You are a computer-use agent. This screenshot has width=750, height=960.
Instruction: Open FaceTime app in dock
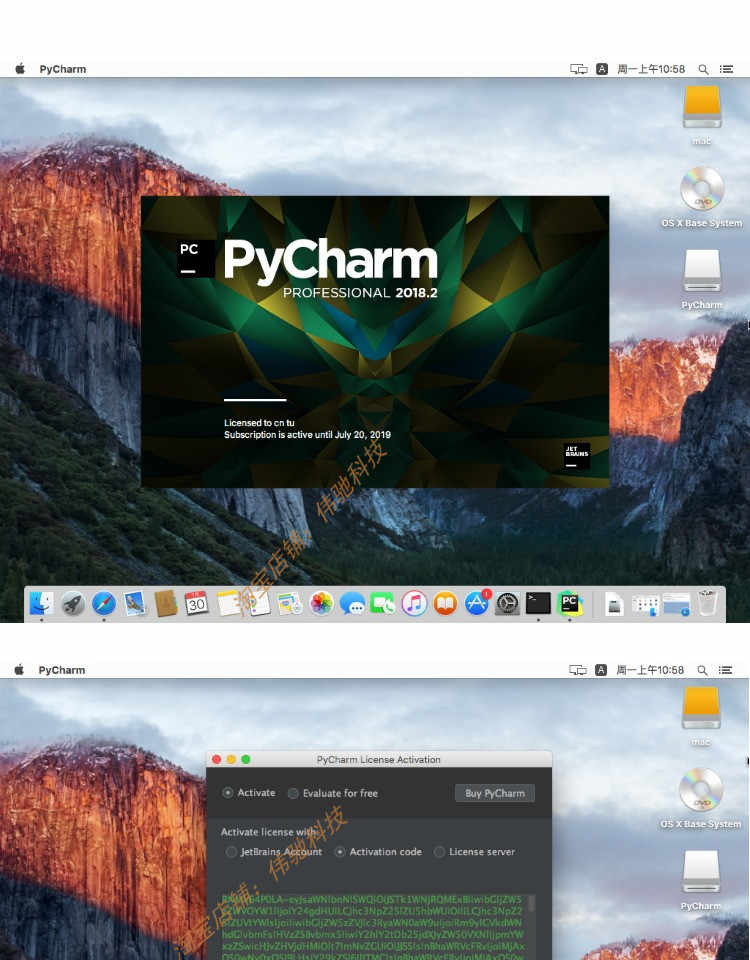tap(383, 604)
